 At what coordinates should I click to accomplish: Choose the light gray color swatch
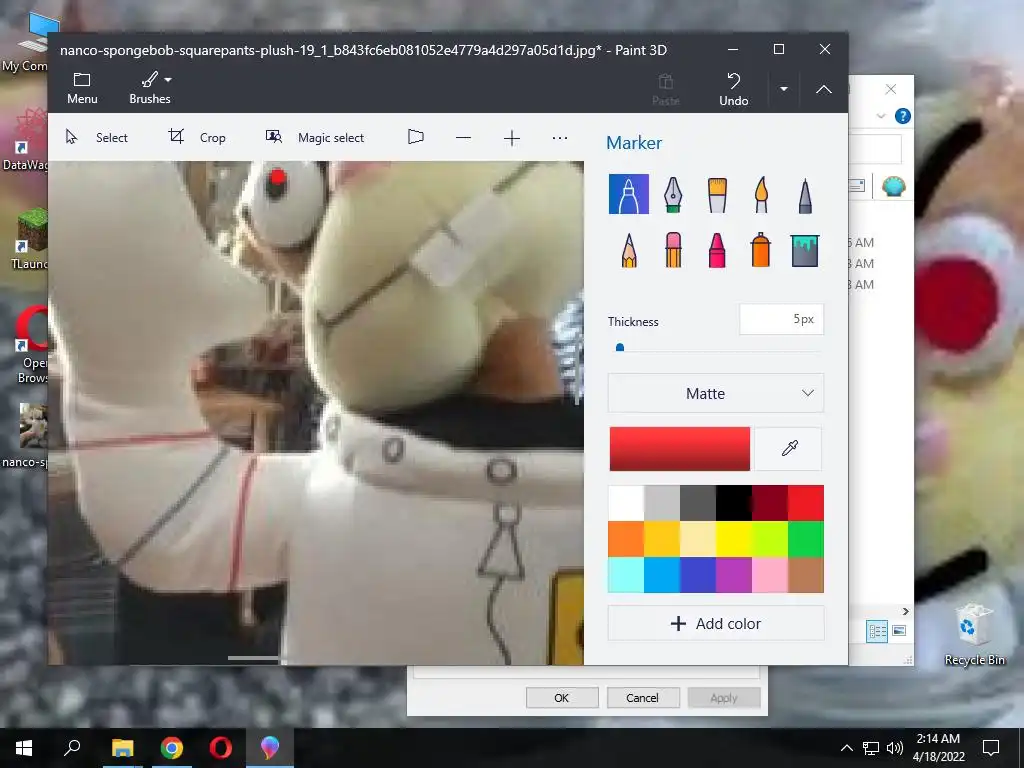click(662, 503)
